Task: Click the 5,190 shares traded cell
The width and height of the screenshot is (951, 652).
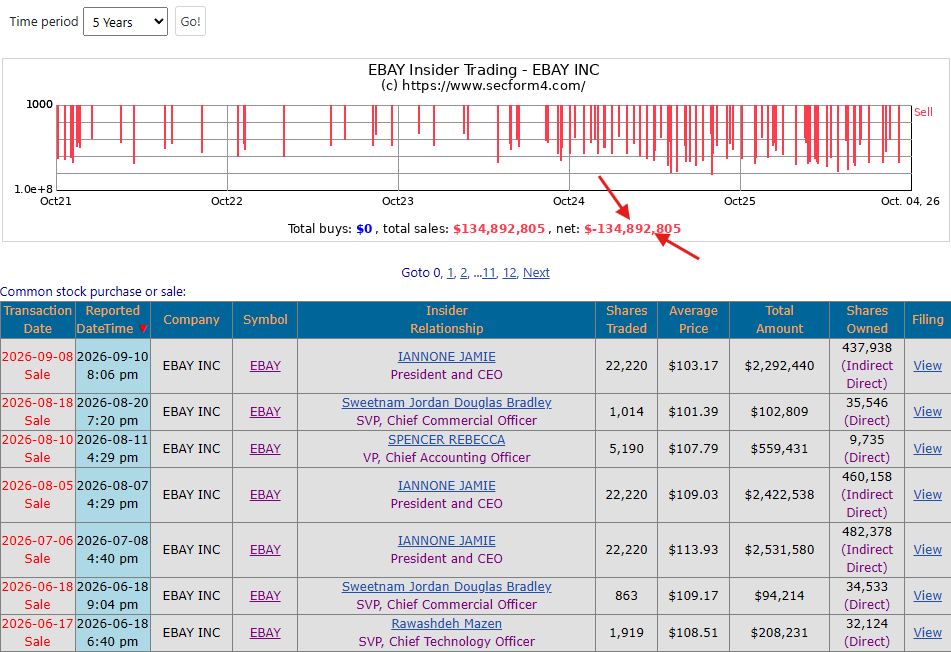Action: (627, 449)
